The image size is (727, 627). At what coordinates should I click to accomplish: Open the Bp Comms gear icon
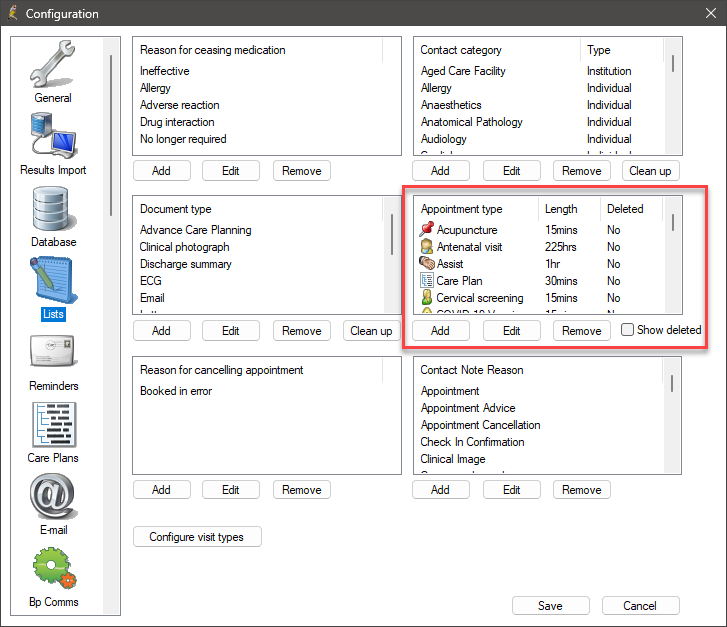[x=54, y=568]
